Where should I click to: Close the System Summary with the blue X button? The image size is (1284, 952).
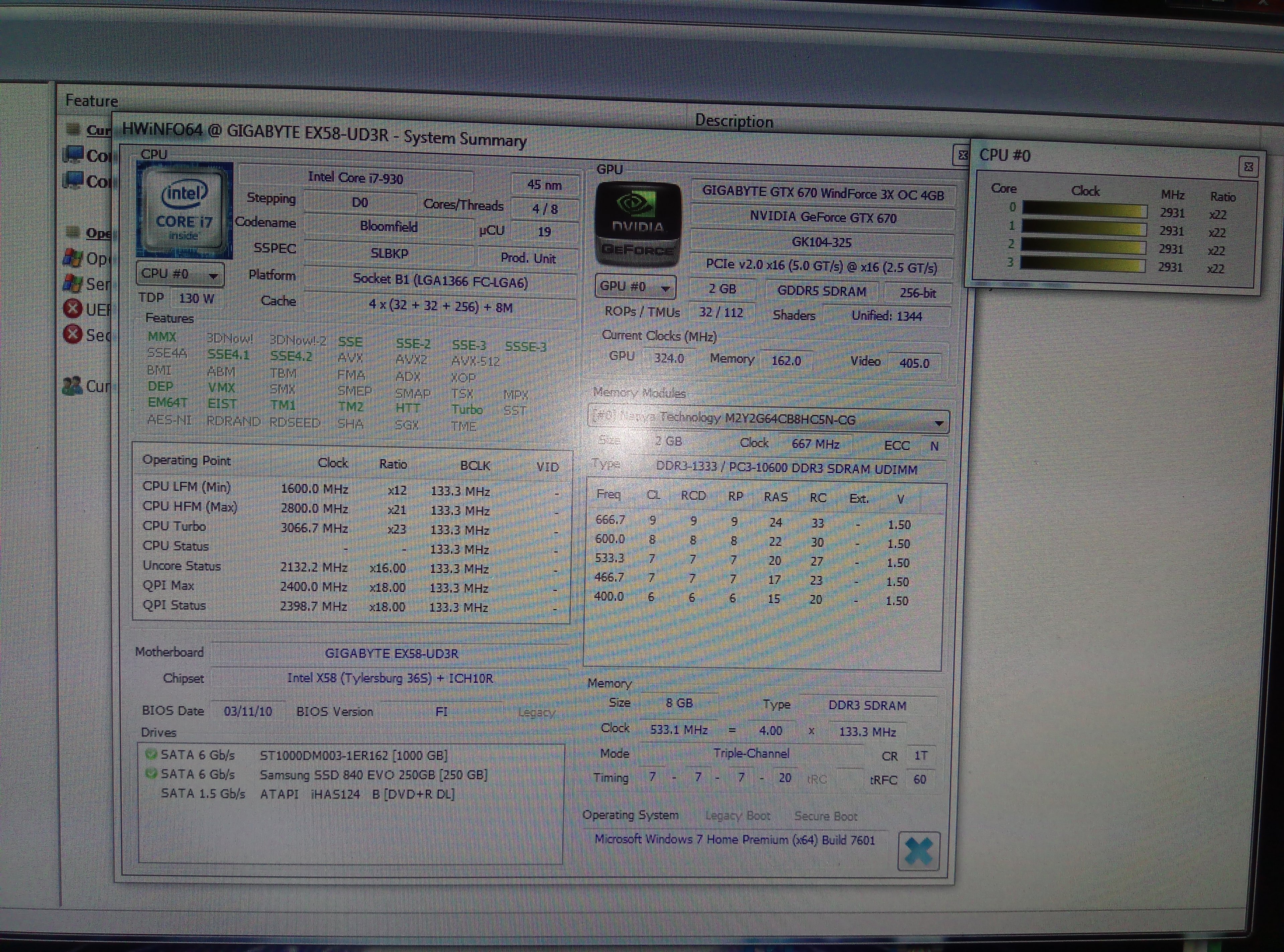(x=919, y=851)
